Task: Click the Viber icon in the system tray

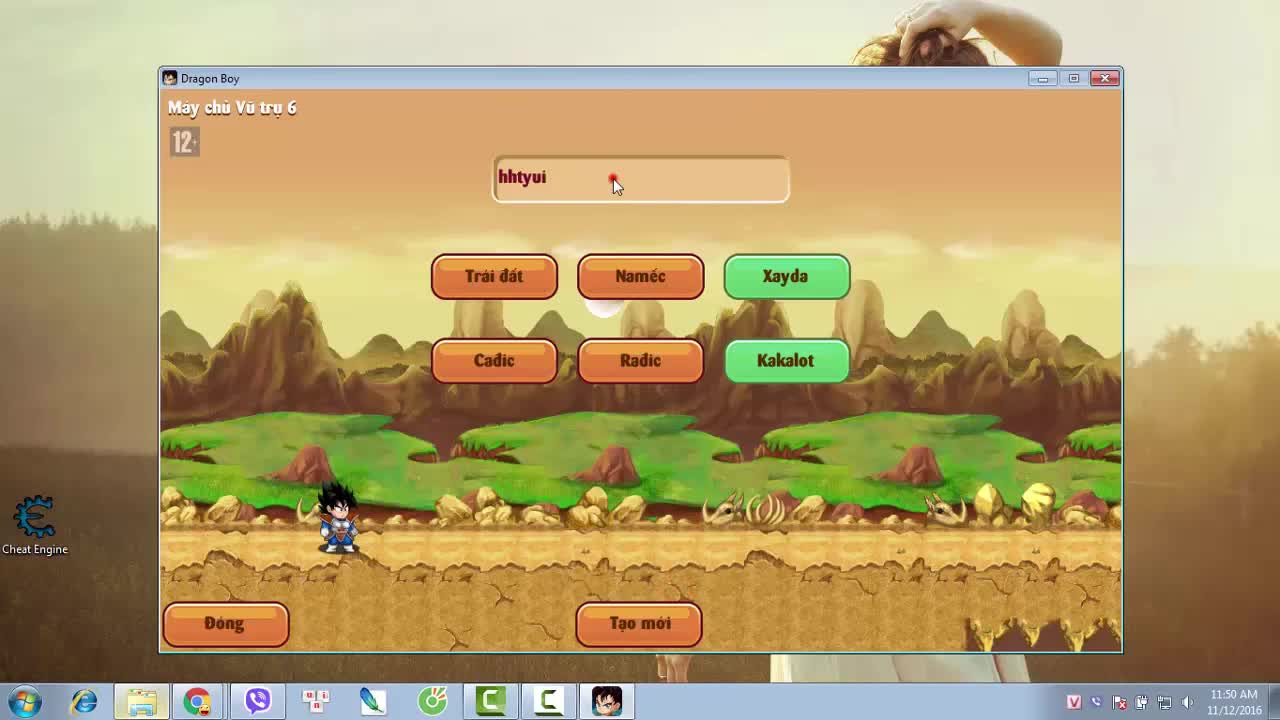Action: [x=1097, y=702]
